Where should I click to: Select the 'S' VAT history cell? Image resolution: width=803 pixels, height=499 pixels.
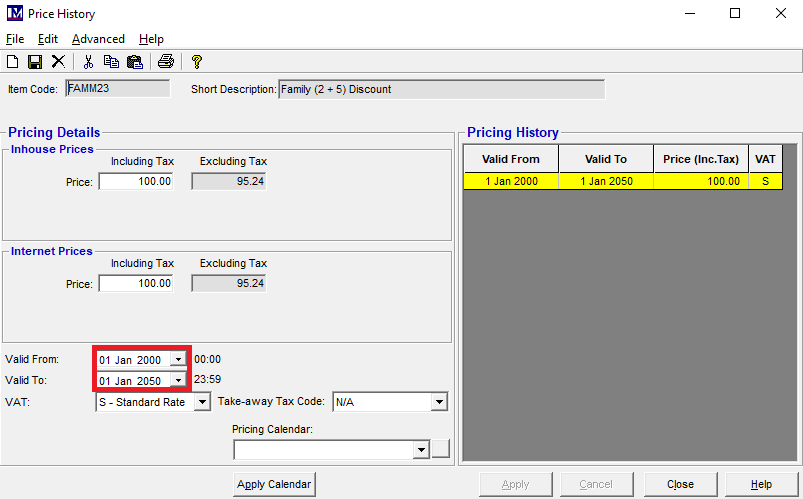765,181
